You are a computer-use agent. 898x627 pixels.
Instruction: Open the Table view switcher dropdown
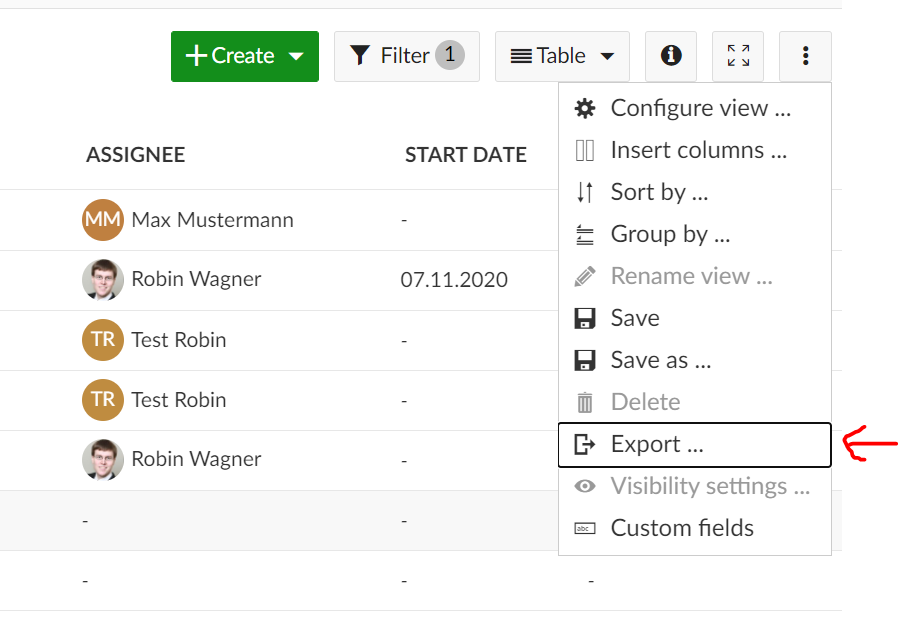coord(563,56)
